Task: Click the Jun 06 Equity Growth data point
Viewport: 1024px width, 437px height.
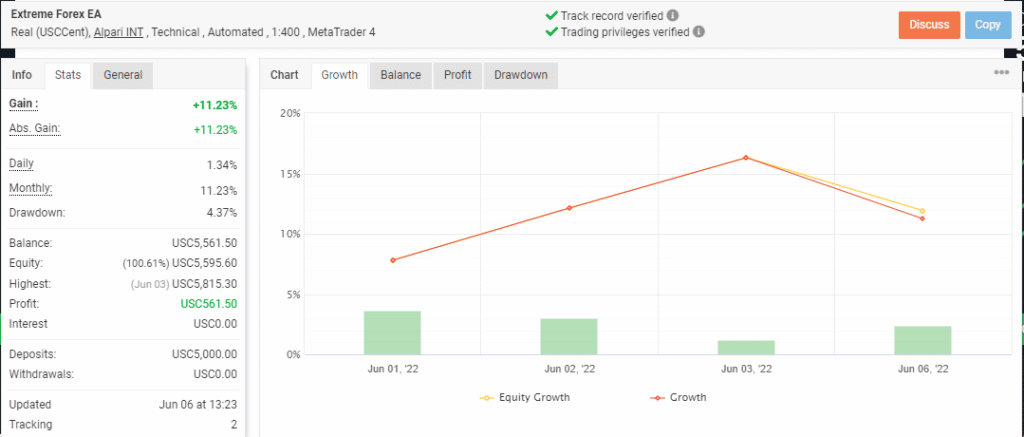Action: 922,211
